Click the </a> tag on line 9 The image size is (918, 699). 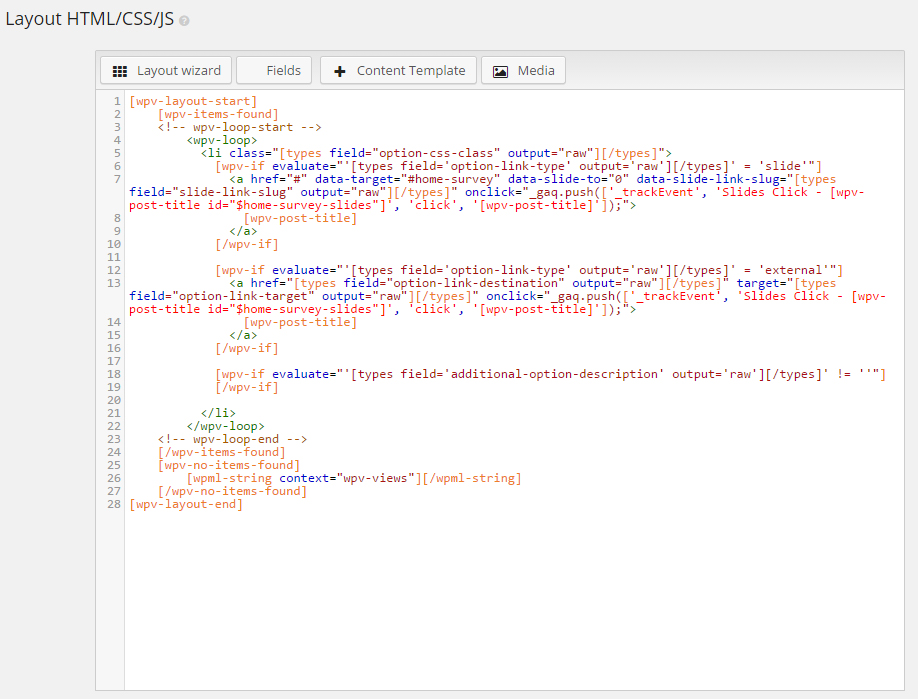tap(243, 231)
